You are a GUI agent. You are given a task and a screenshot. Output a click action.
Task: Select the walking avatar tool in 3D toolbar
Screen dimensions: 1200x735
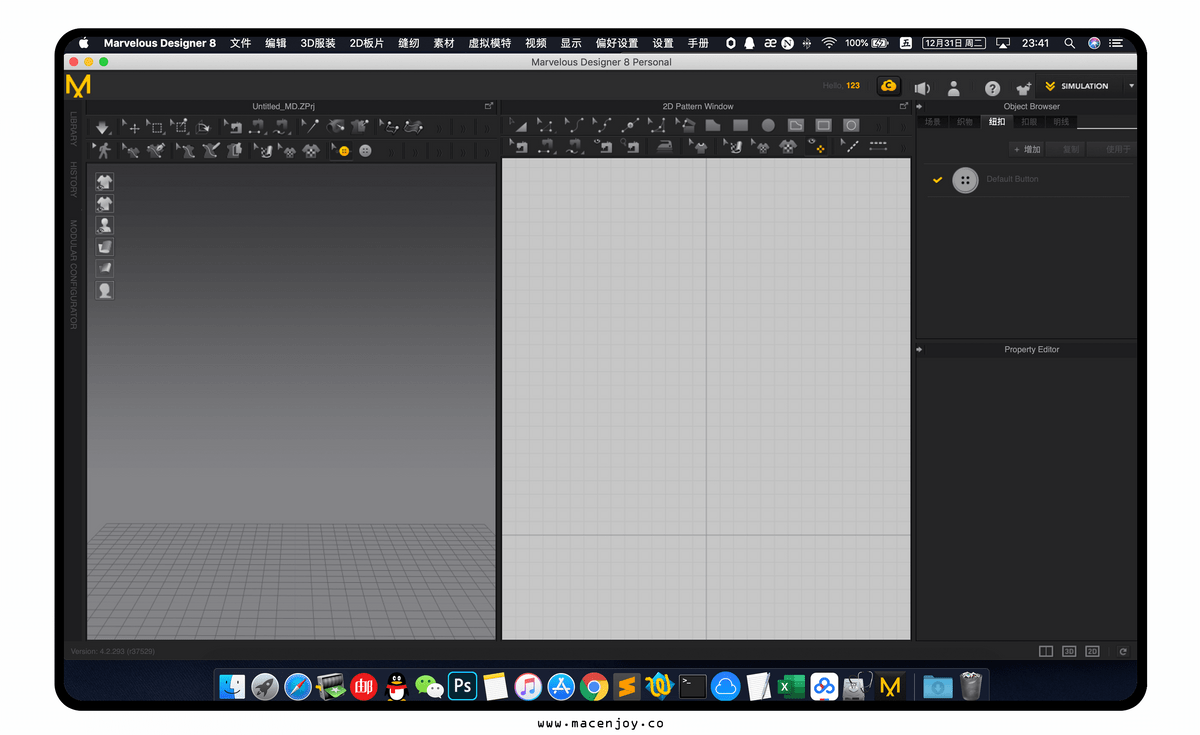pyautogui.click(x=102, y=150)
